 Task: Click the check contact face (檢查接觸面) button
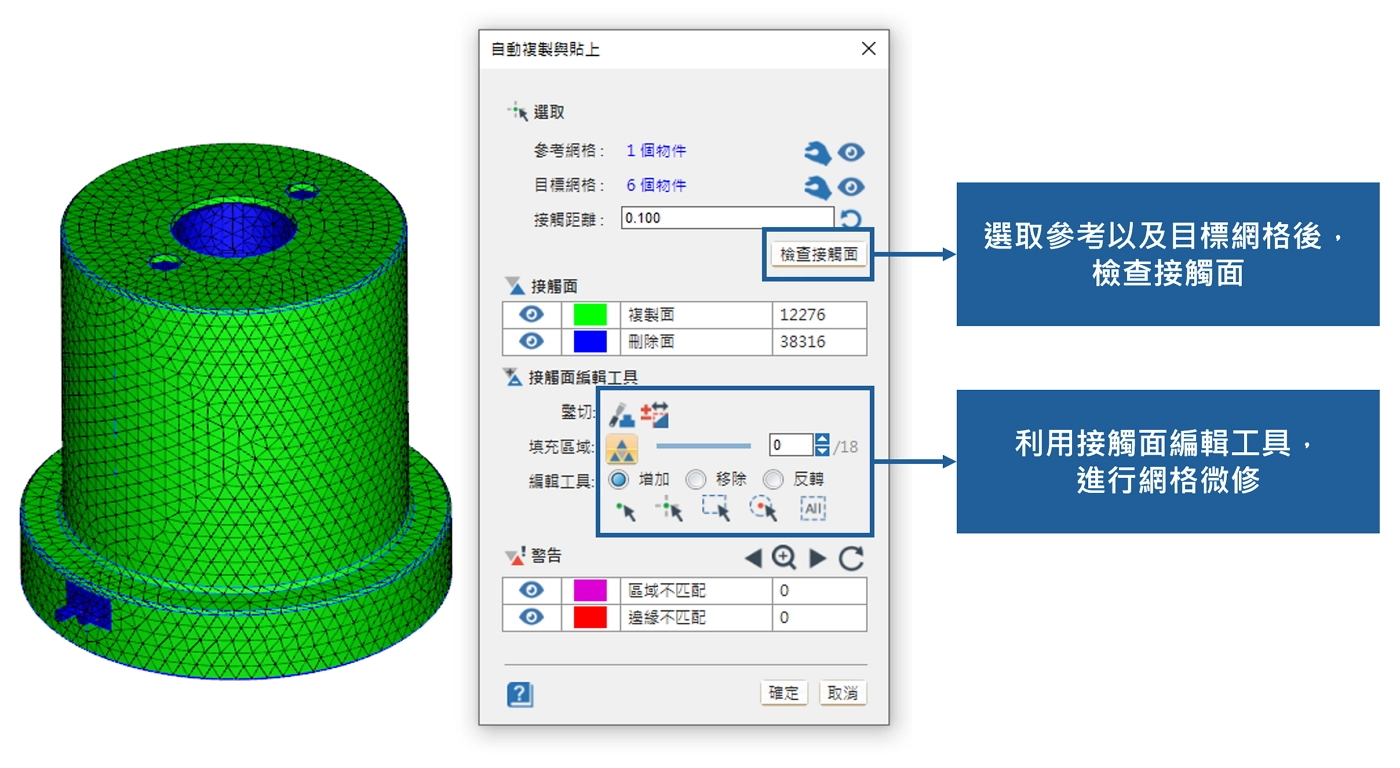tap(819, 254)
